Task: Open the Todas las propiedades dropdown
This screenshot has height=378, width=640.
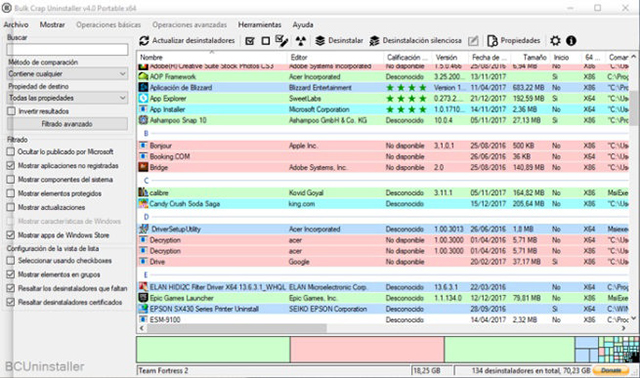Action: [x=67, y=98]
